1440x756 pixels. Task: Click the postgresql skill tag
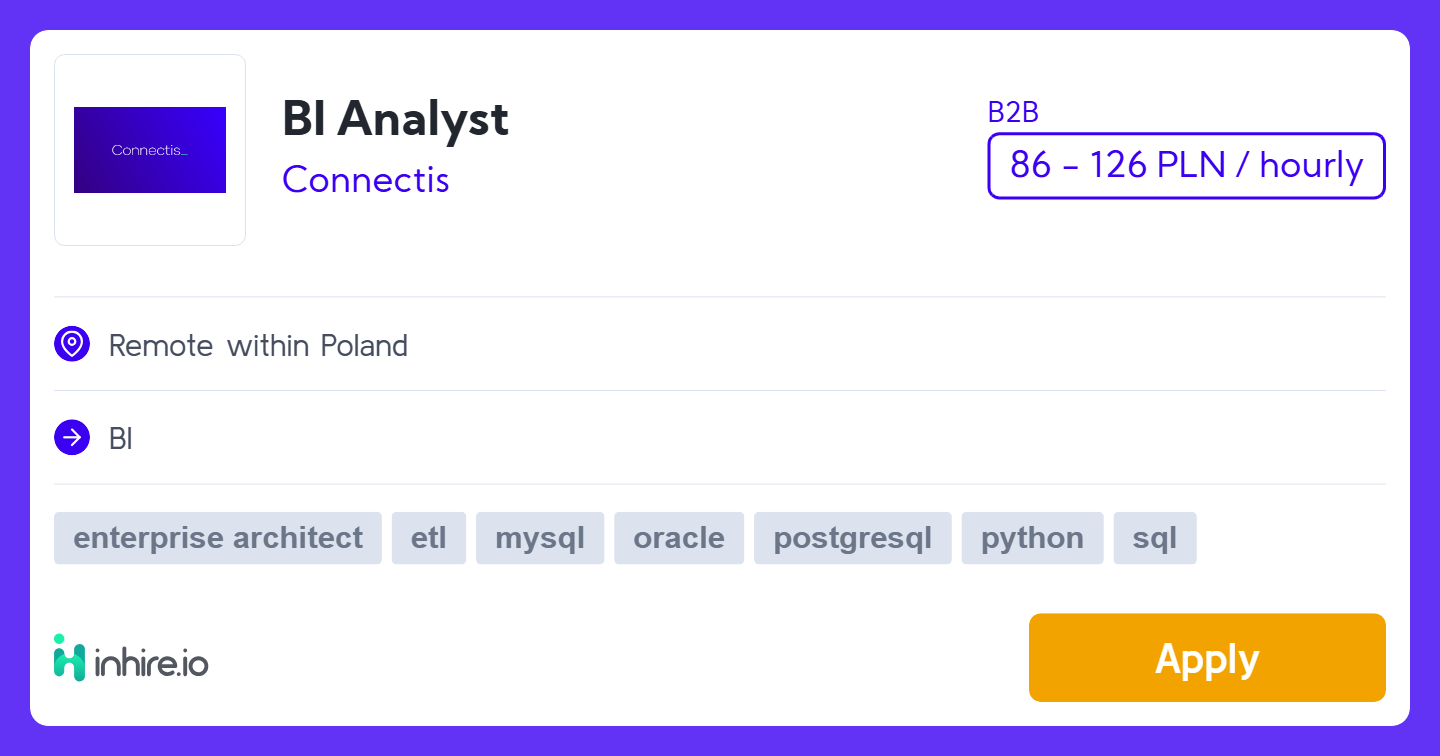(853, 538)
